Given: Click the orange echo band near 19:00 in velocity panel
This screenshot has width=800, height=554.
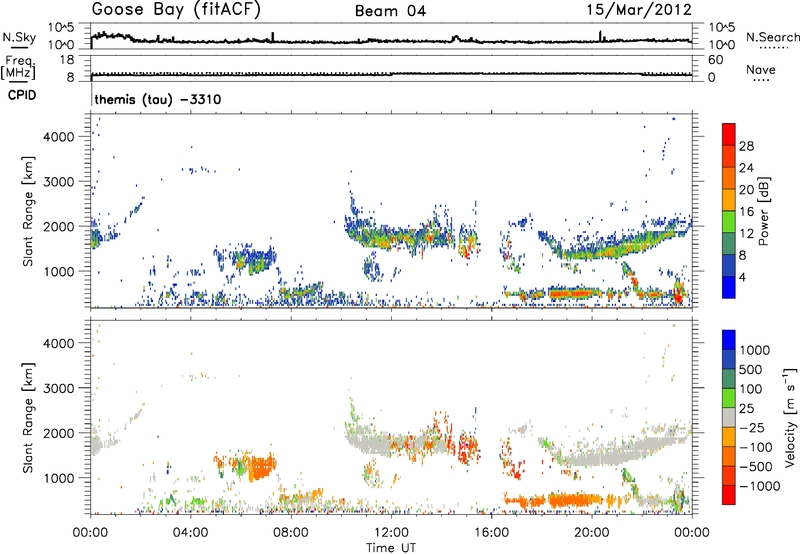Looking at the screenshot, I should click(x=574, y=500).
